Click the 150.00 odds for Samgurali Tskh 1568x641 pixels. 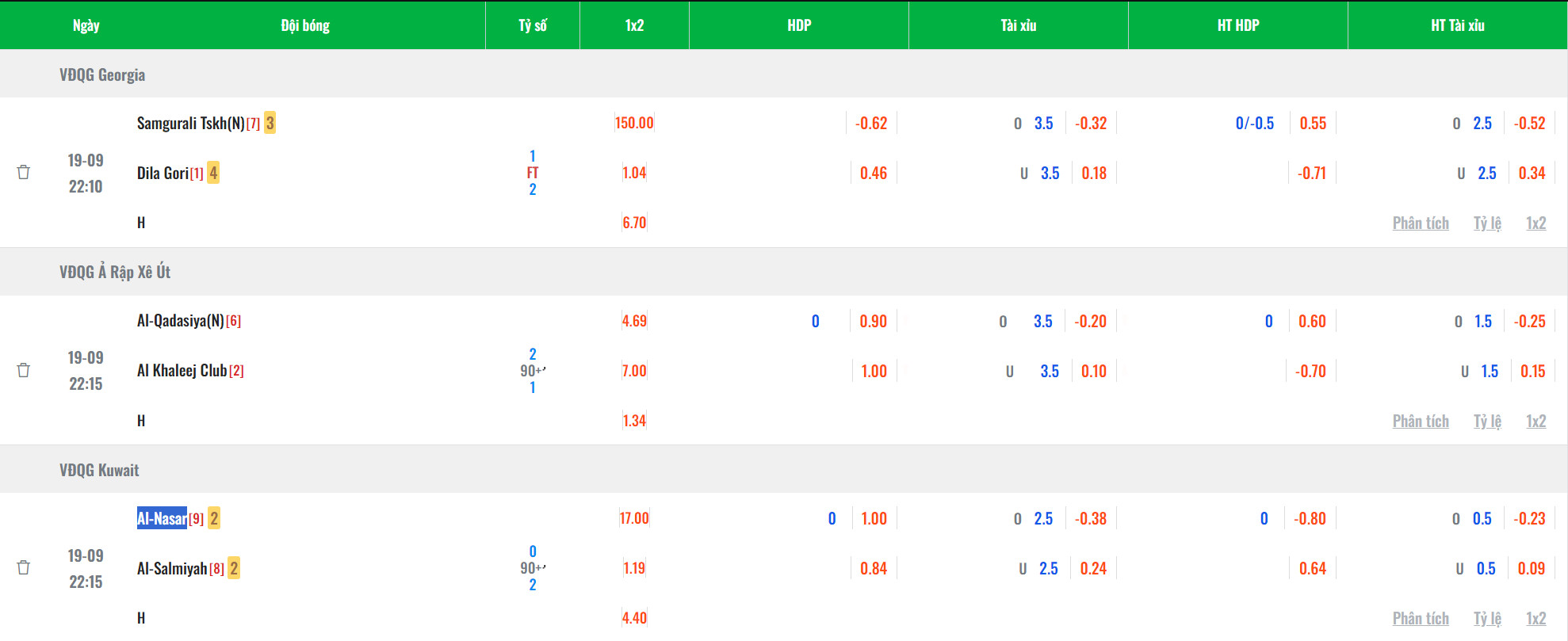[x=634, y=123]
